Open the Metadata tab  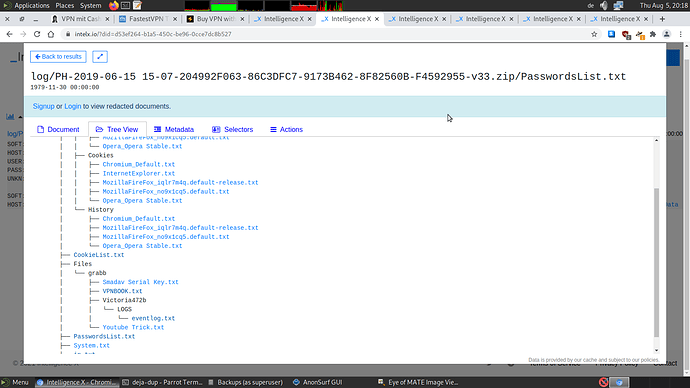click(174, 129)
